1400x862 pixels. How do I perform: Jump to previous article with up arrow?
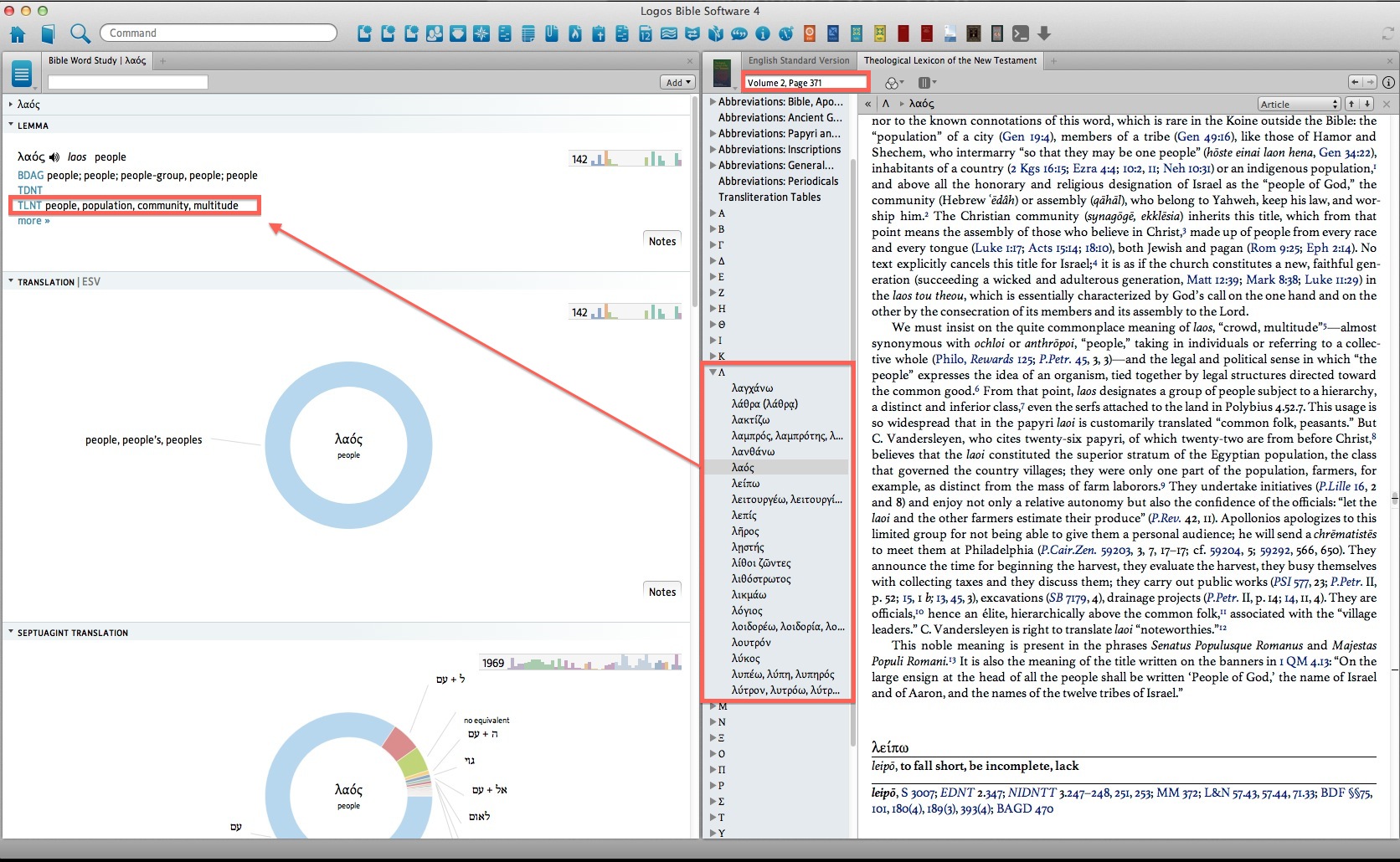point(1351,104)
